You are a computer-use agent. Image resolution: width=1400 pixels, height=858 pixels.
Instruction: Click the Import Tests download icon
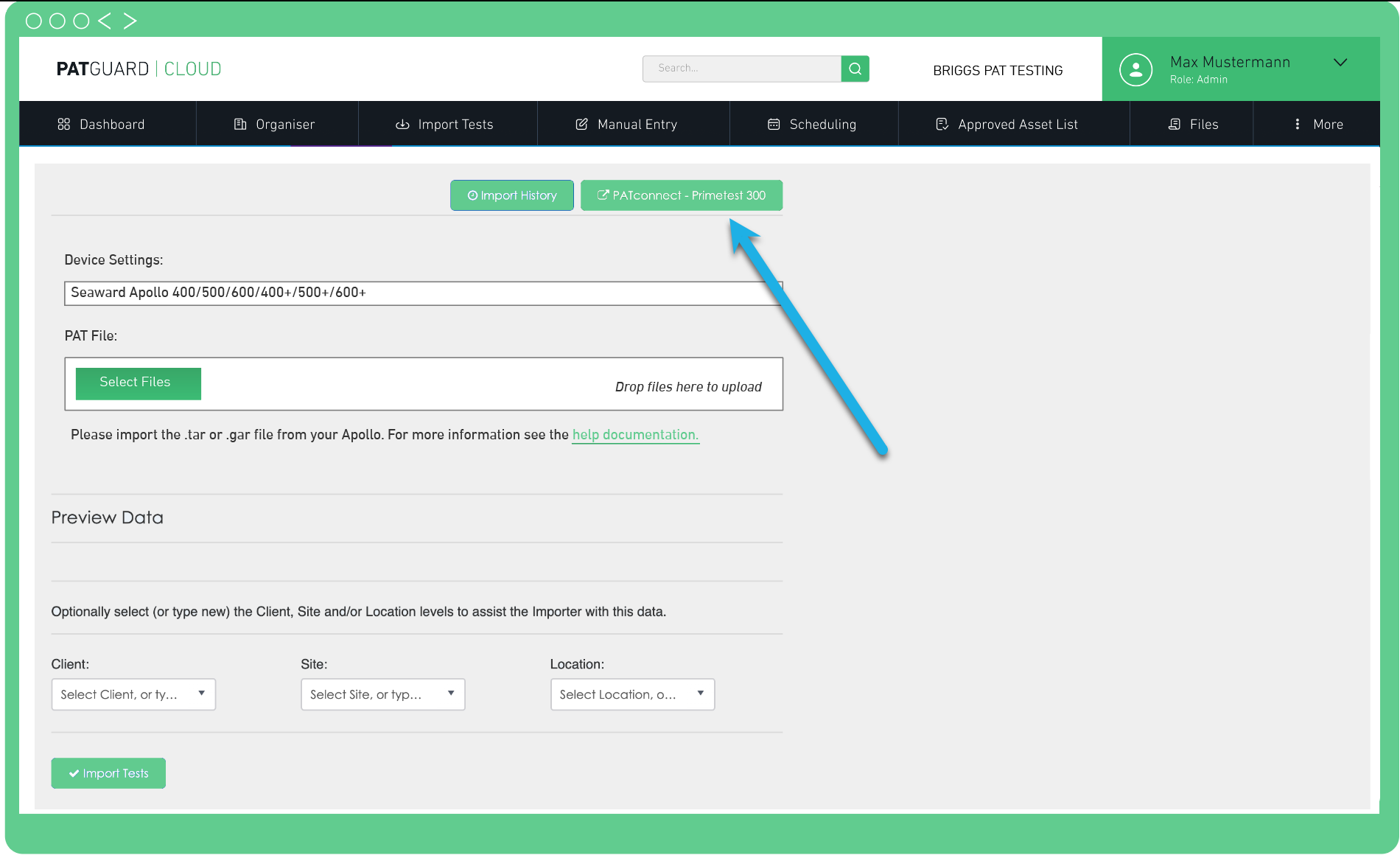click(402, 124)
